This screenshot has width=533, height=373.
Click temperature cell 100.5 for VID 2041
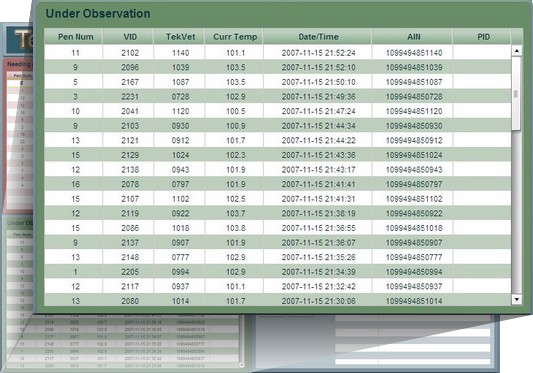click(236, 111)
